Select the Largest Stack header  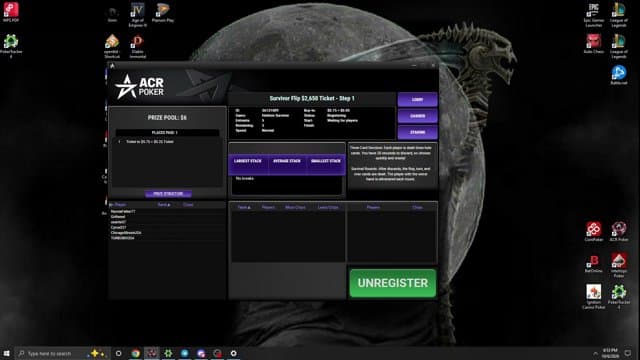[x=248, y=161]
